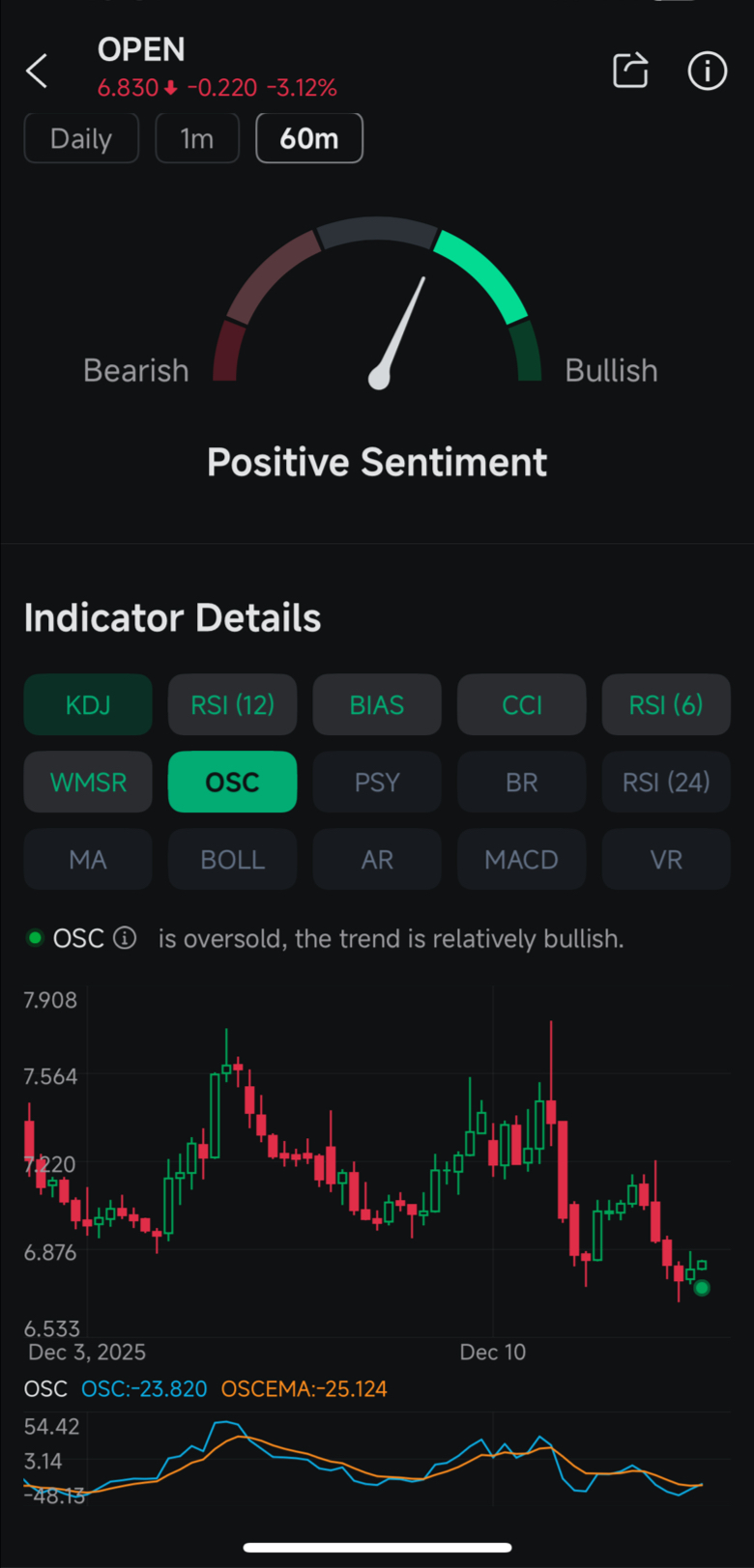Tap the candlestick chart near Dec 10
This screenshot has width=754, height=1568.
click(x=493, y=1159)
